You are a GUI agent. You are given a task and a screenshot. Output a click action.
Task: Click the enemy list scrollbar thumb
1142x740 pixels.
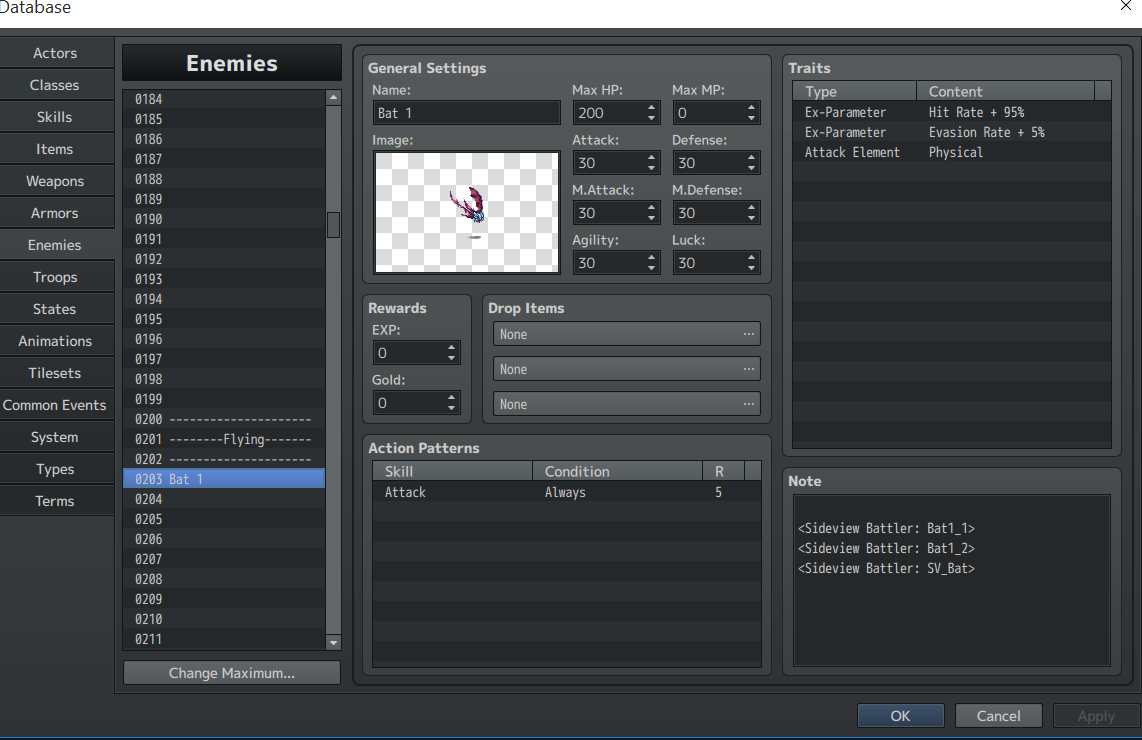334,225
